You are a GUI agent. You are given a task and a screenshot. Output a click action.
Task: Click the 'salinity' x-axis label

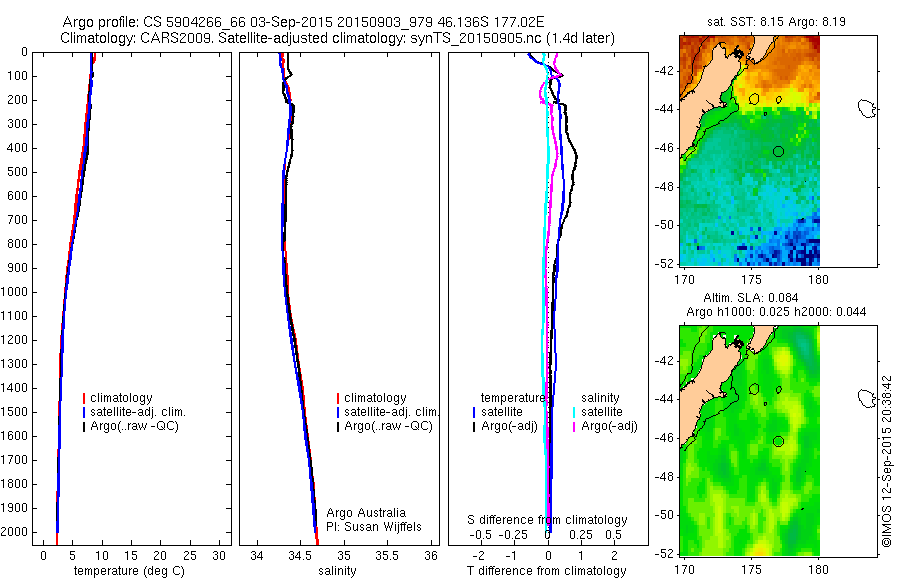[x=338, y=571]
